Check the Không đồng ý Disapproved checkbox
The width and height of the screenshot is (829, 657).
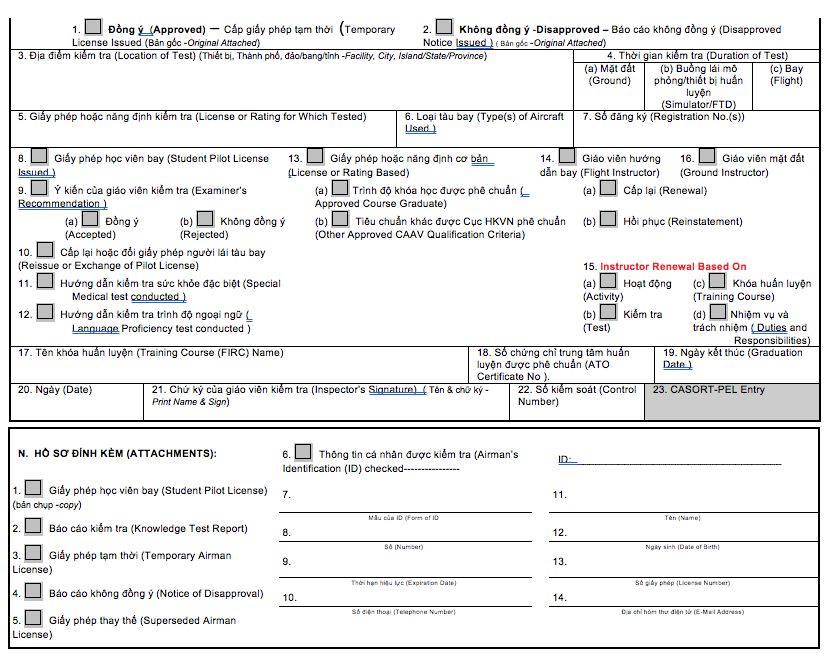(x=444, y=28)
